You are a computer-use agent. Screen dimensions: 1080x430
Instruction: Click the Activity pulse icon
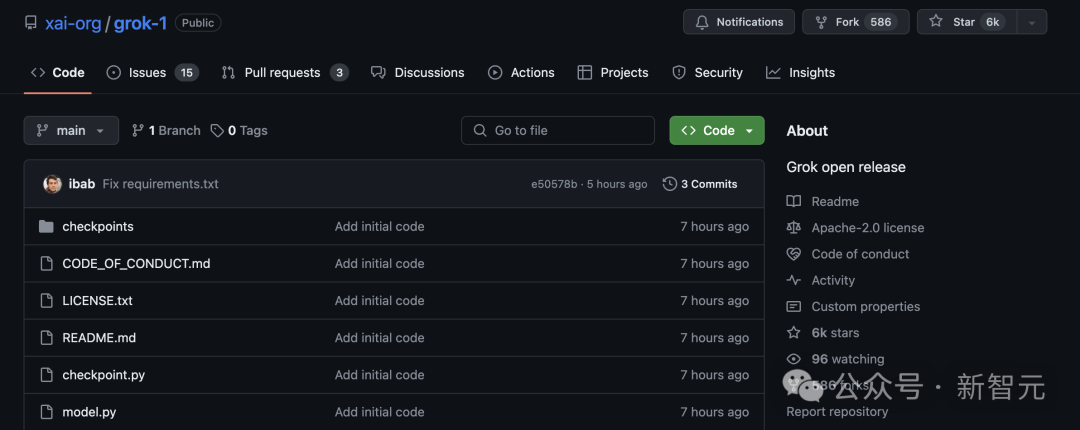coord(794,281)
